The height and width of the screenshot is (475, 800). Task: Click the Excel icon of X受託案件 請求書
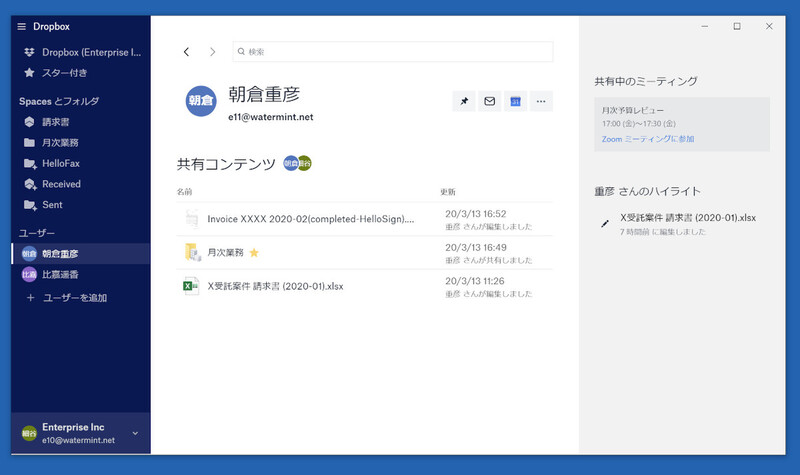[x=189, y=286]
